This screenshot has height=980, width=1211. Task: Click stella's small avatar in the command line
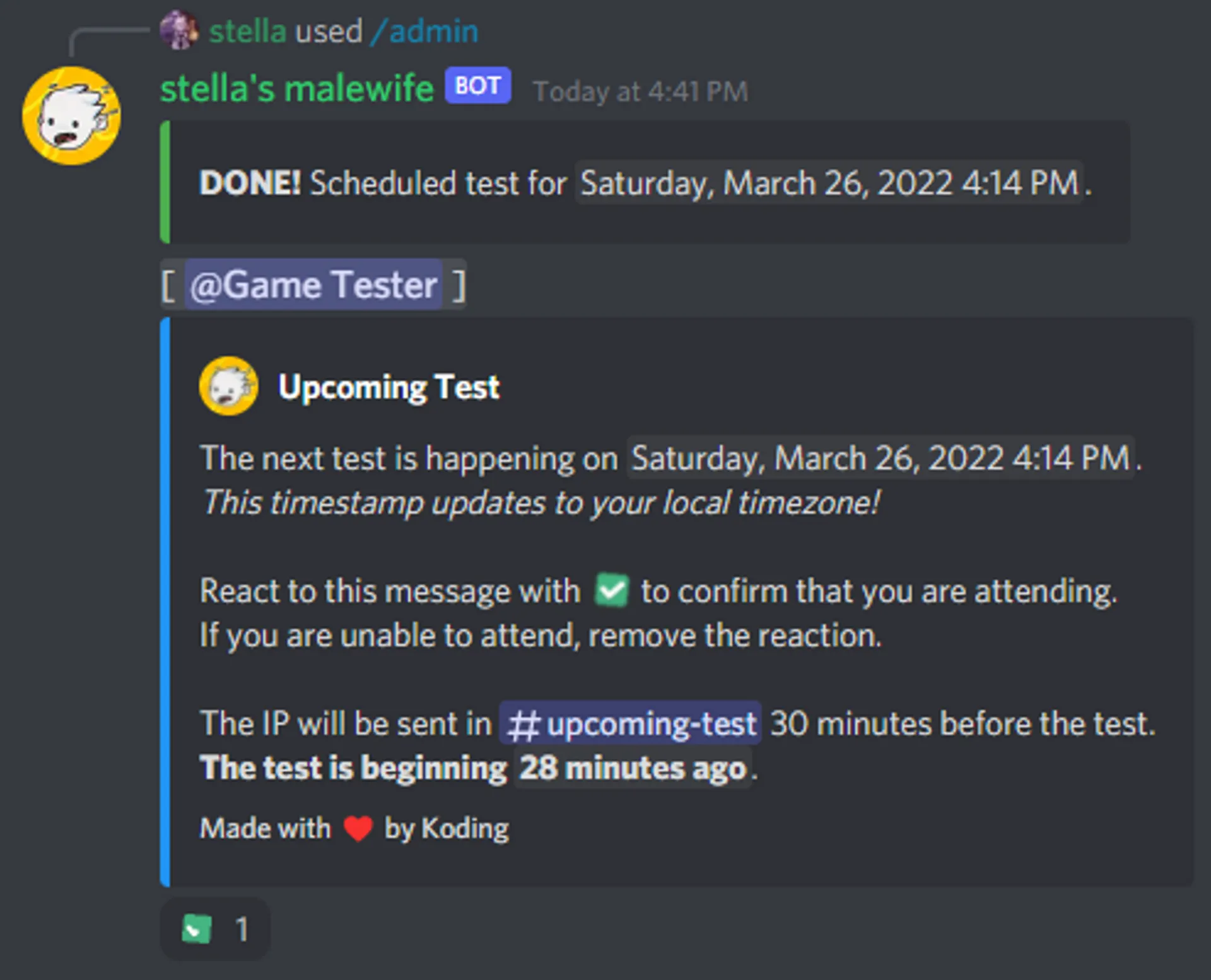[x=178, y=30]
